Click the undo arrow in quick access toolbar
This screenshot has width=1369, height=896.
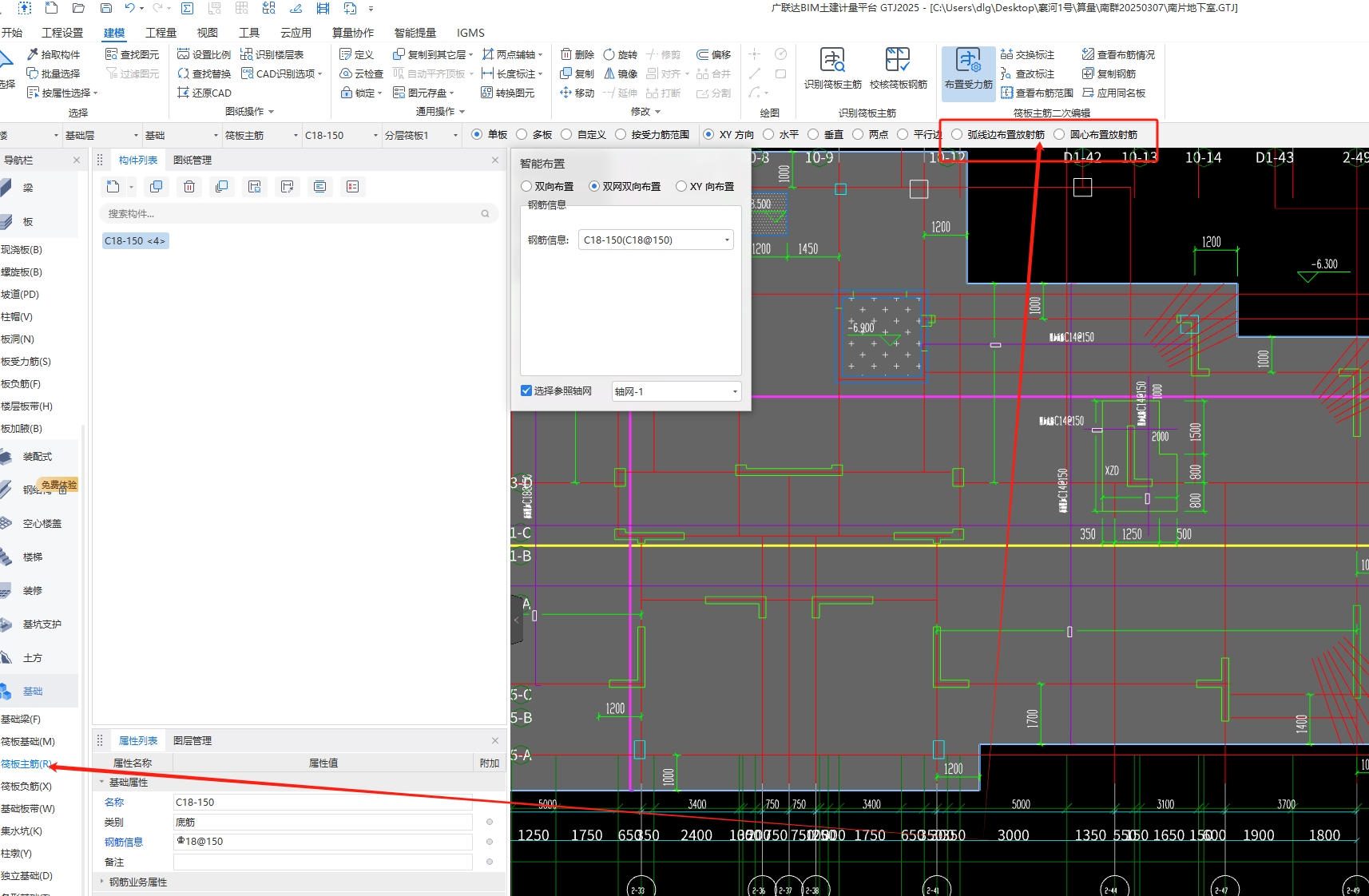coord(129,8)
